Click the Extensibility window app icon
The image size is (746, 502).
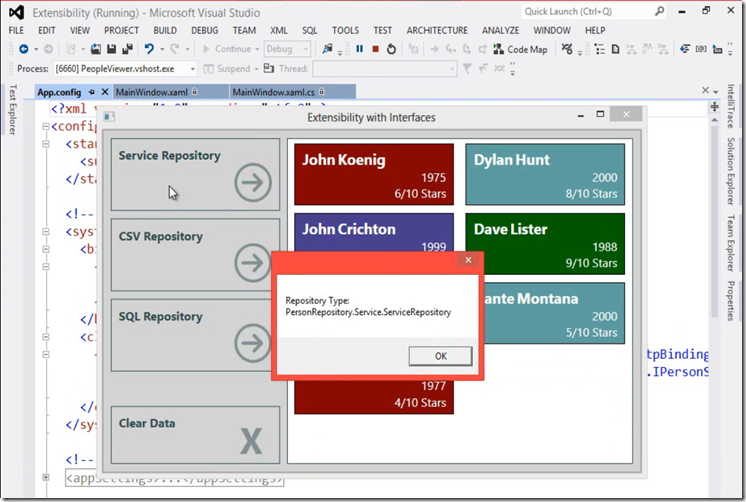[109, 117]
